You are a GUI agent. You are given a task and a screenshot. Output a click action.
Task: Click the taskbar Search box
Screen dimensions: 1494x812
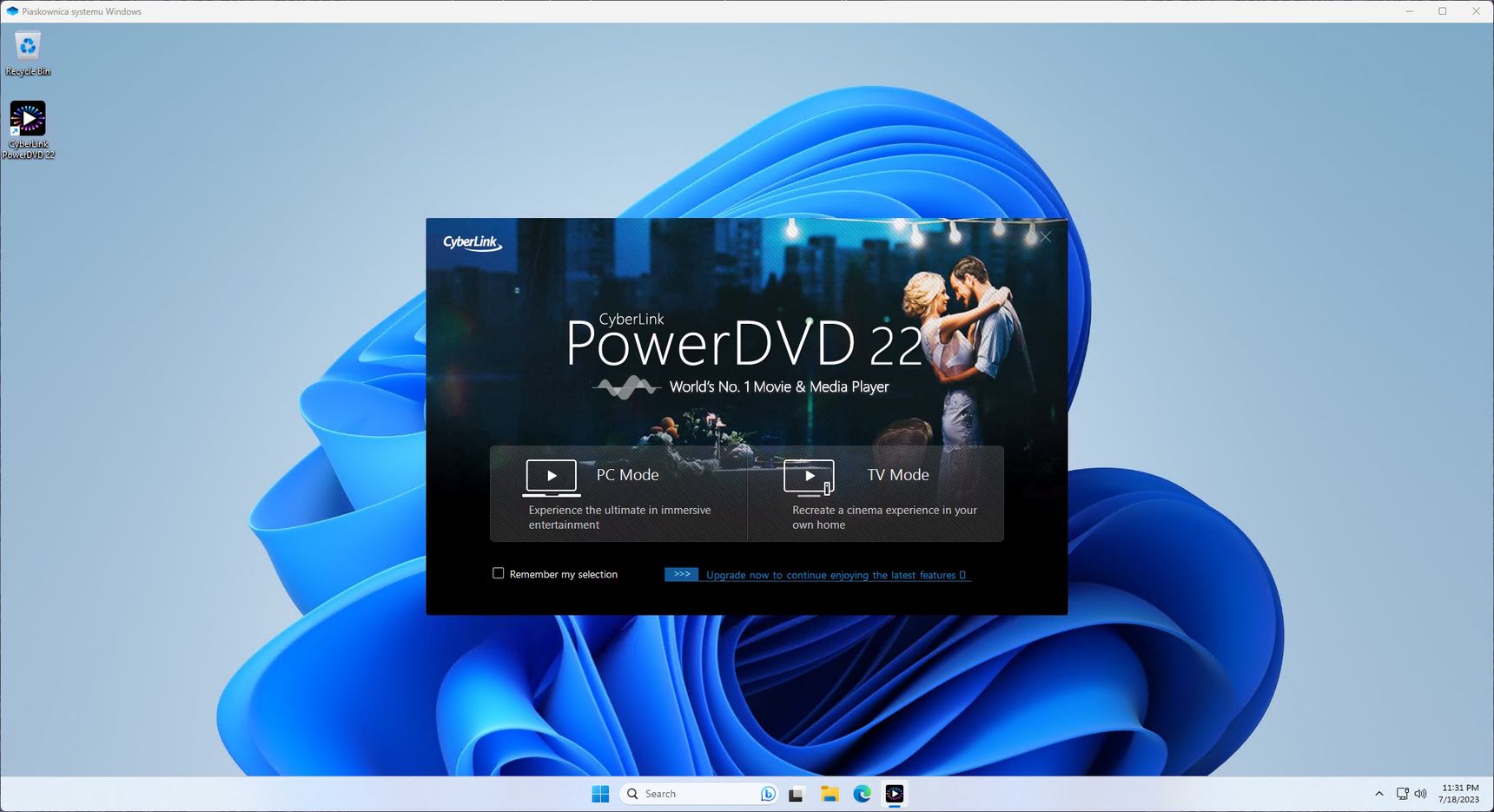[700, 794]
